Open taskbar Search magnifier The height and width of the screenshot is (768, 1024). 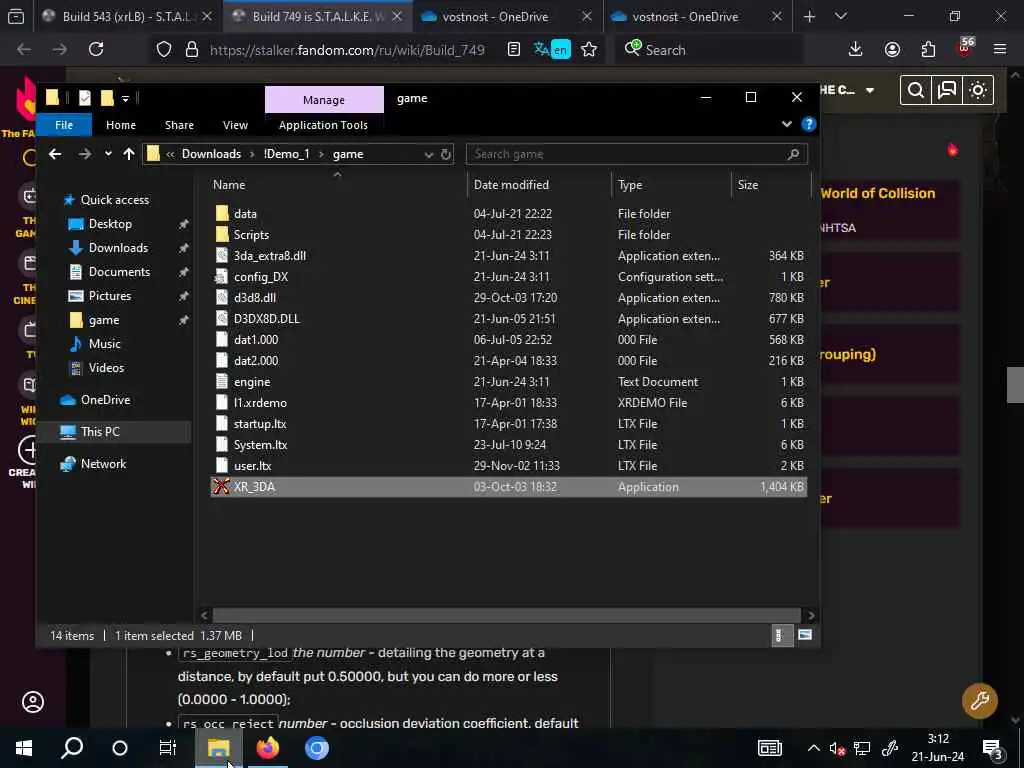(72, 748)
